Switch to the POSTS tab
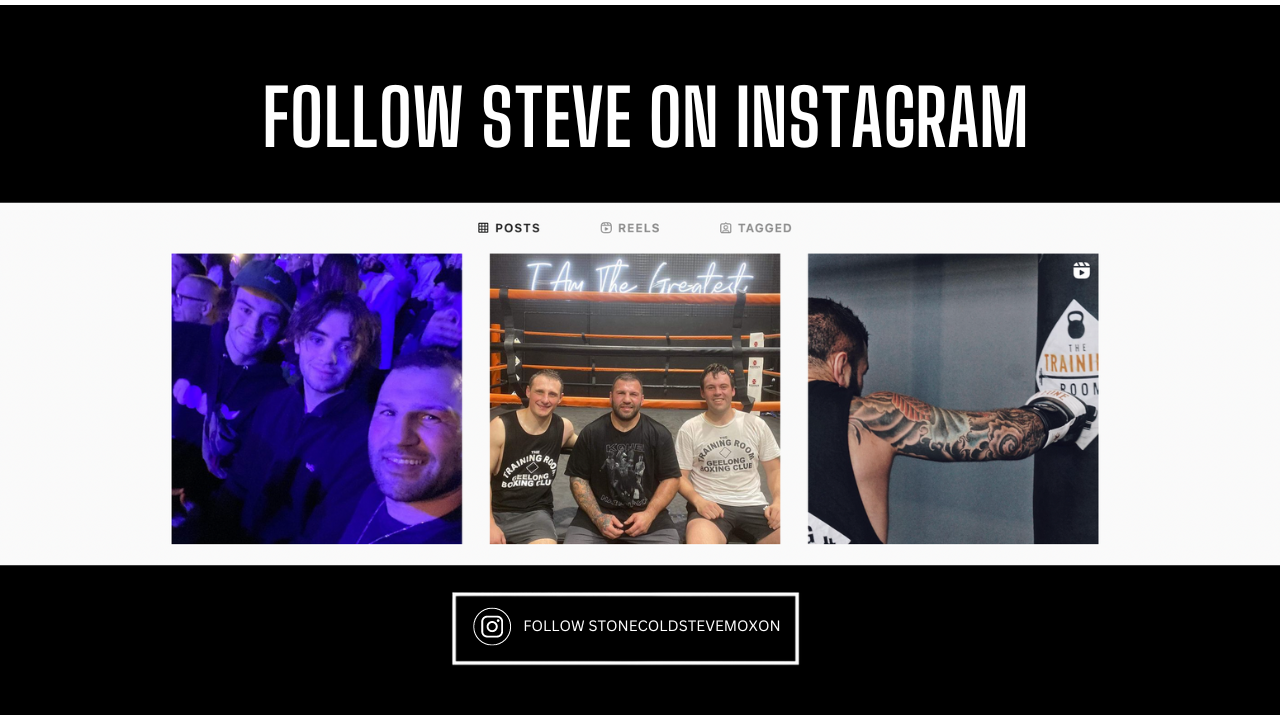The height and width of the screenshot is (720, 1280). (509, 228)
